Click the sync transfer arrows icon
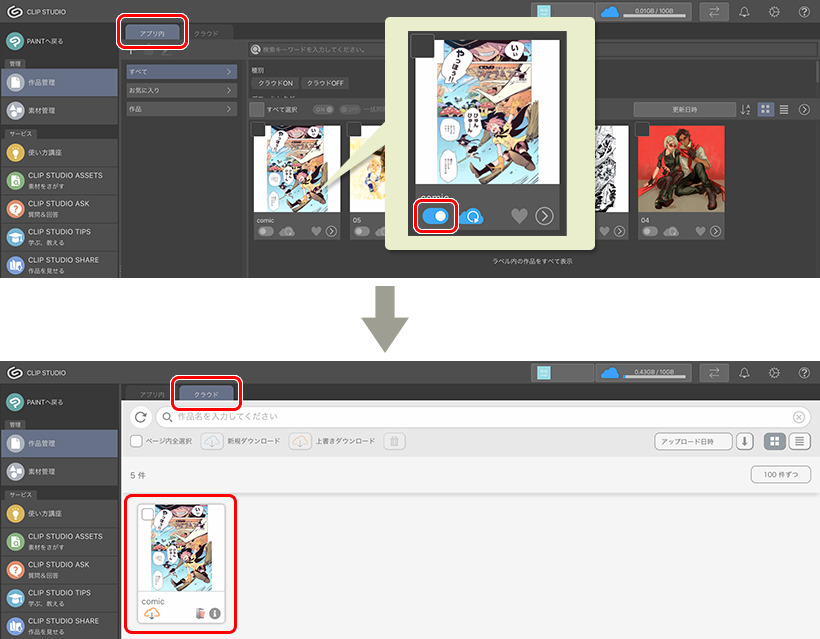The image size is (820, 639). click(x=716, y=12)
